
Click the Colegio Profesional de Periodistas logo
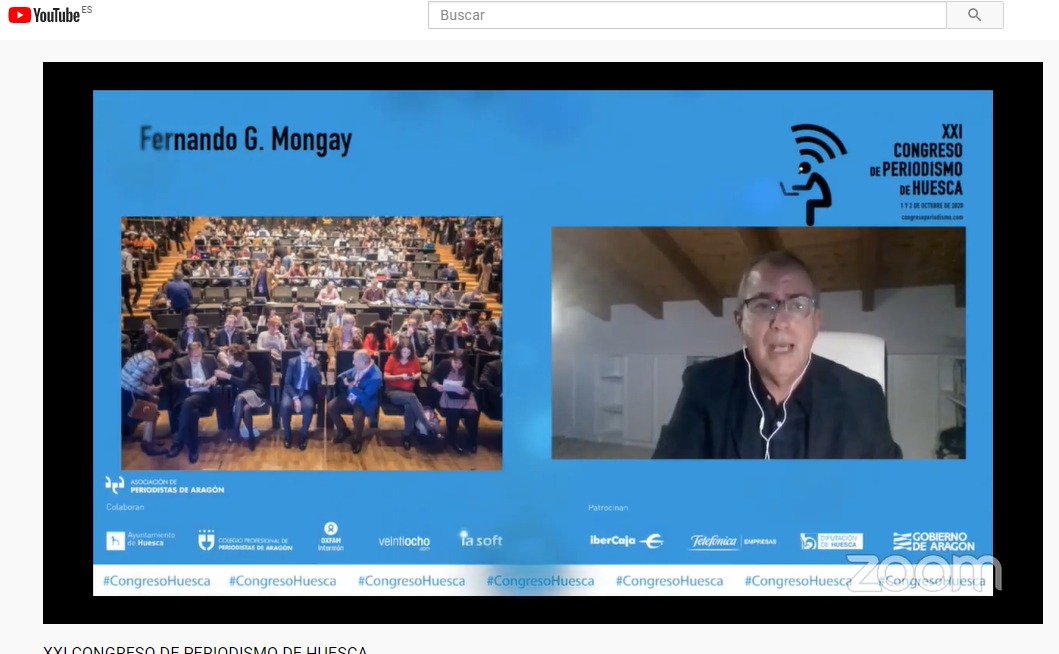click(x=246, y=541)
